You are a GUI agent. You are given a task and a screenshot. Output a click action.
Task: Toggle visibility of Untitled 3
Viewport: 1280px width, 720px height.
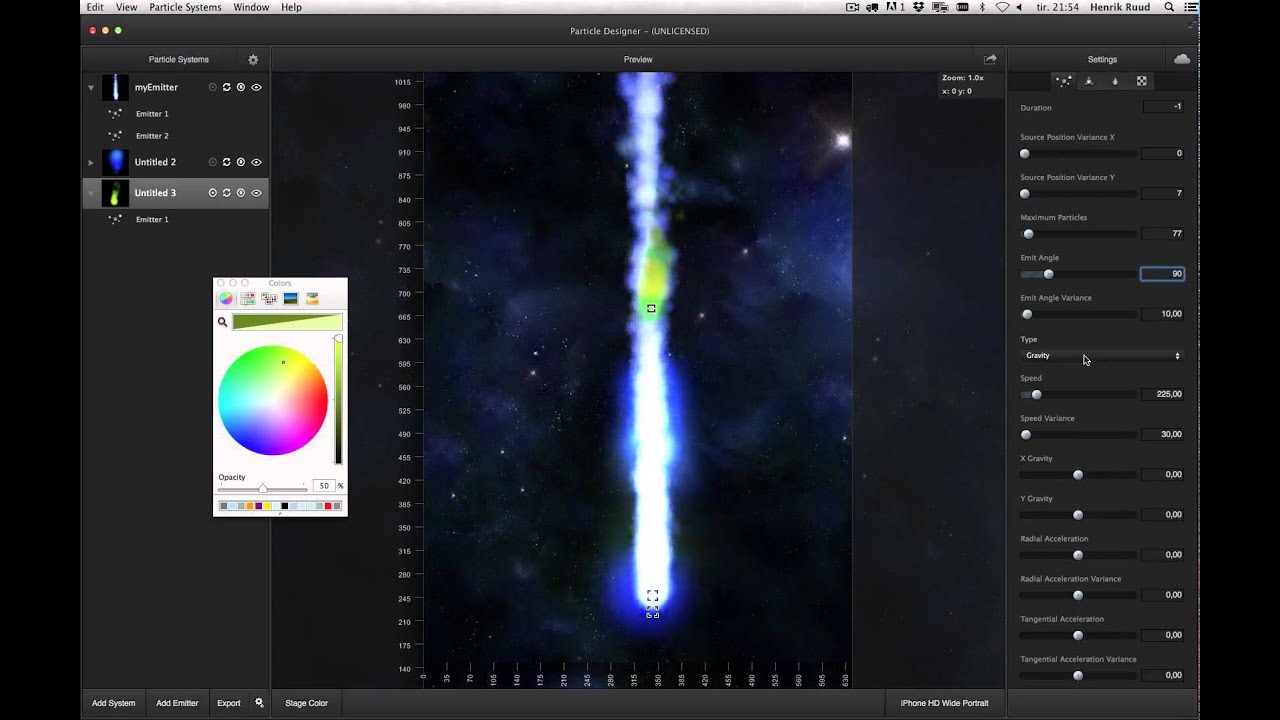click(x=256, y=193)
